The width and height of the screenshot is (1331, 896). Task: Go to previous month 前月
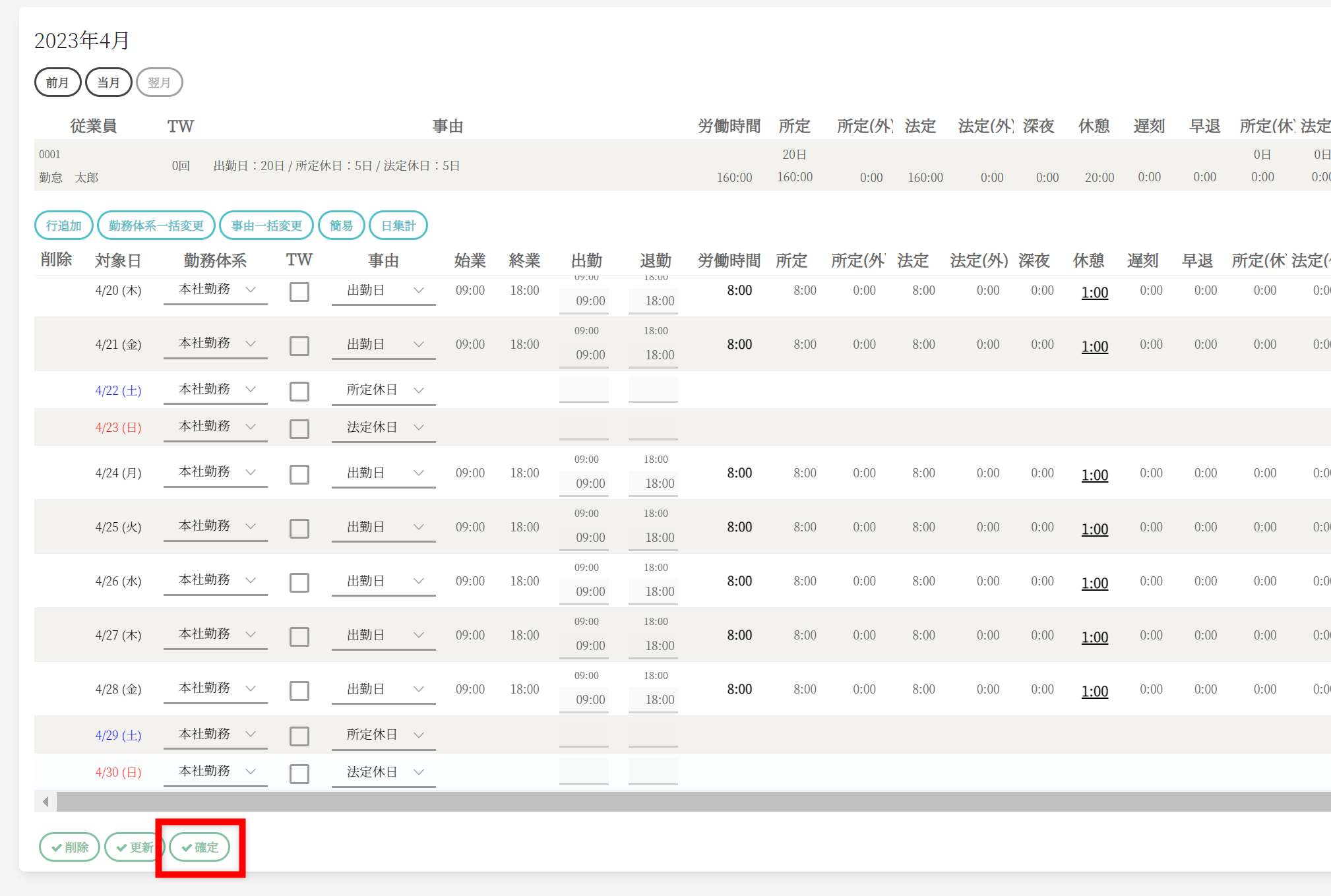coord(57,82)
